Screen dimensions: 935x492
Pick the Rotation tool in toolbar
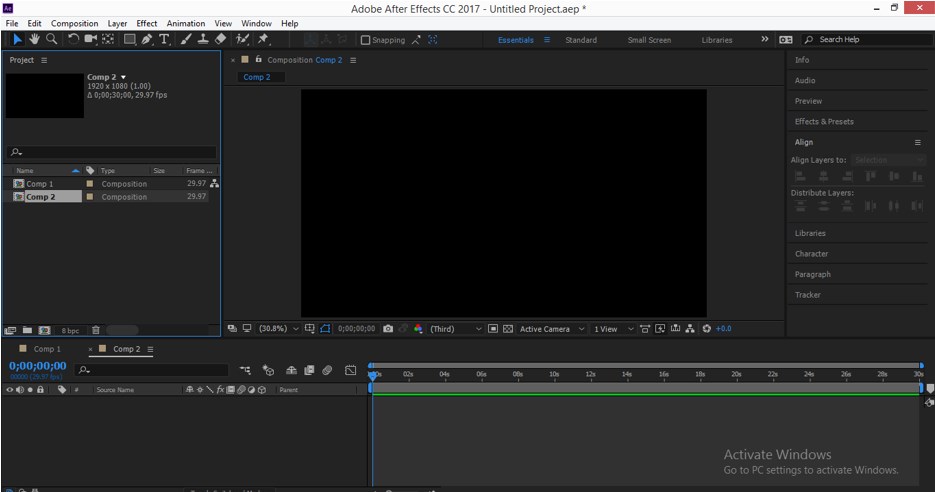coord(73,39)
